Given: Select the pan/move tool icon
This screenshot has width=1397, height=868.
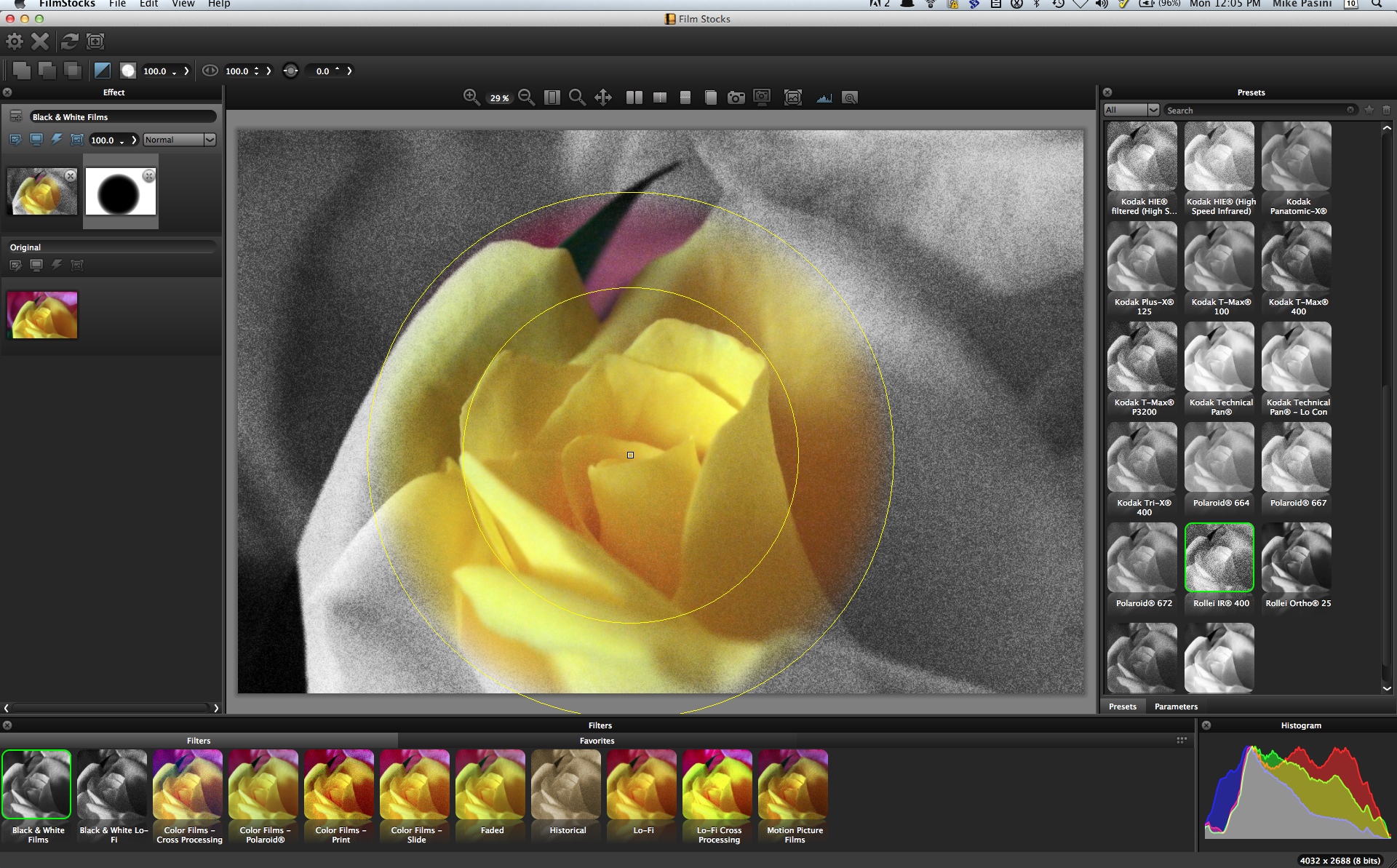Looking at the screenshot, I should point(603,97).
